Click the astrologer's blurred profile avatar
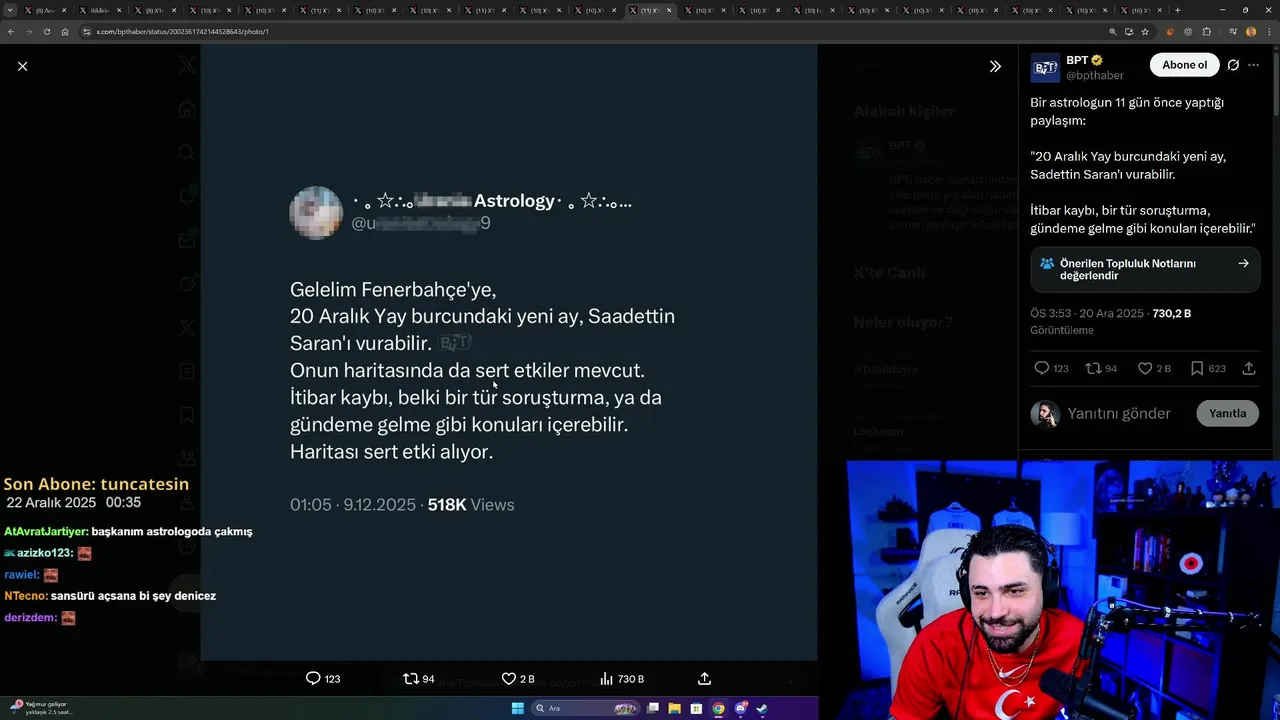The image size is (1280, 720). point(316,212)
